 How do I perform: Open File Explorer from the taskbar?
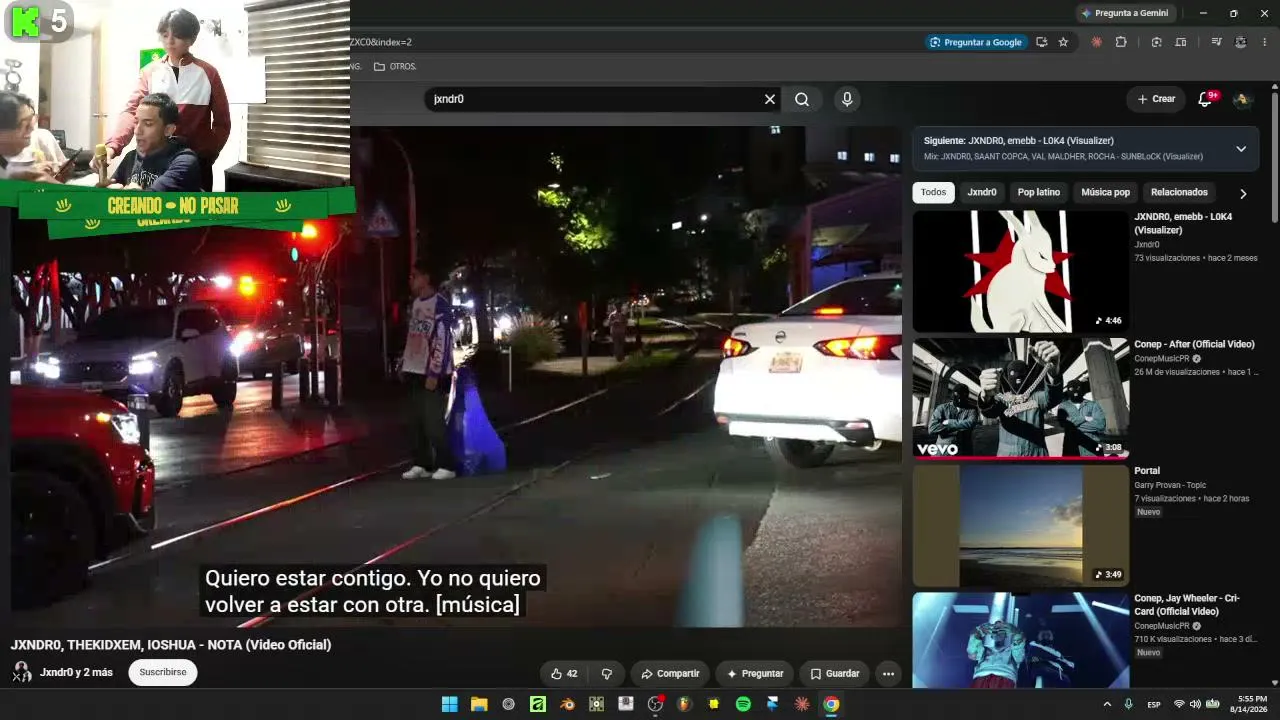tap(479, 704)
